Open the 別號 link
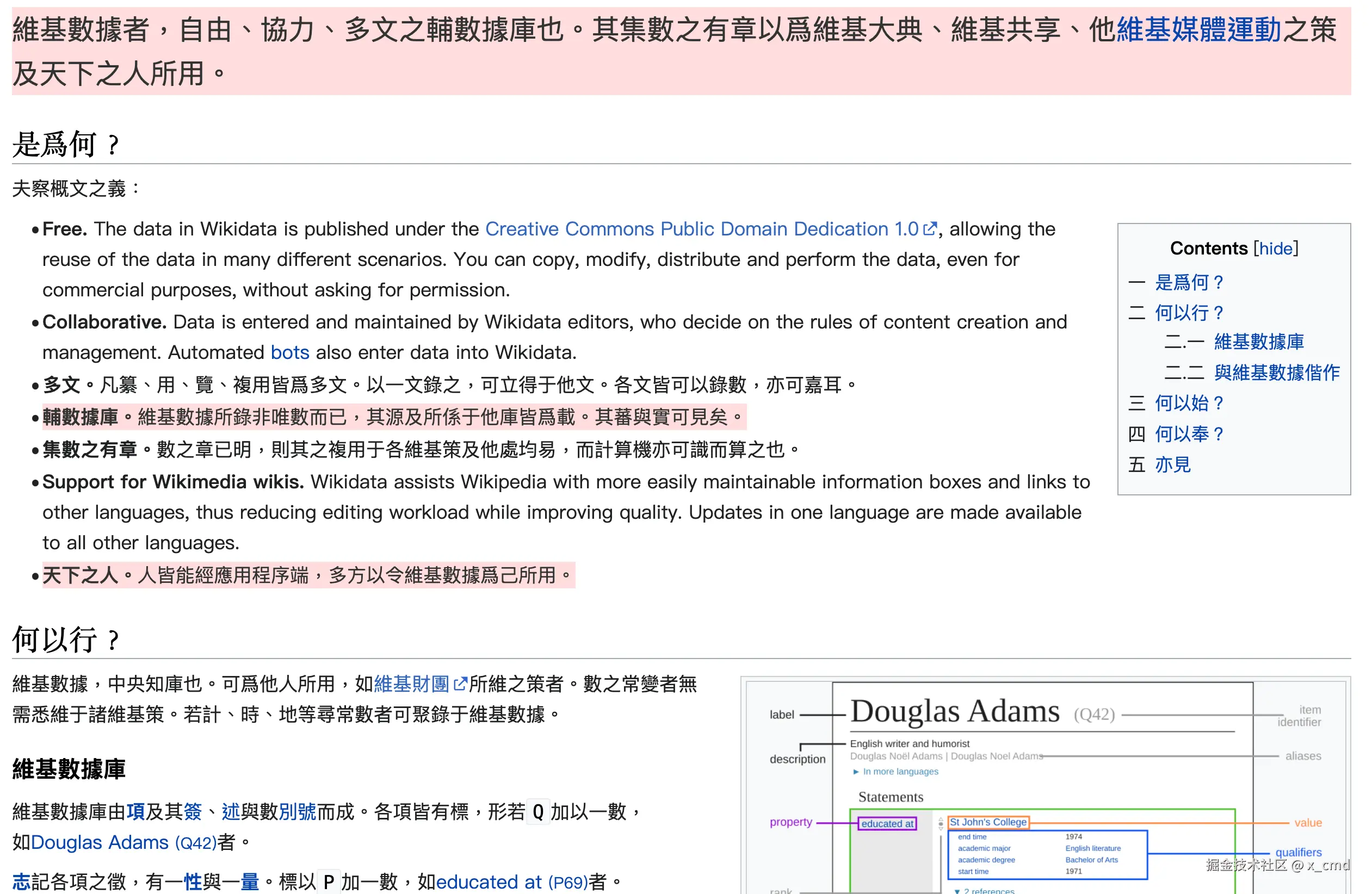1372x894 pixels. [x=298, y=812]
